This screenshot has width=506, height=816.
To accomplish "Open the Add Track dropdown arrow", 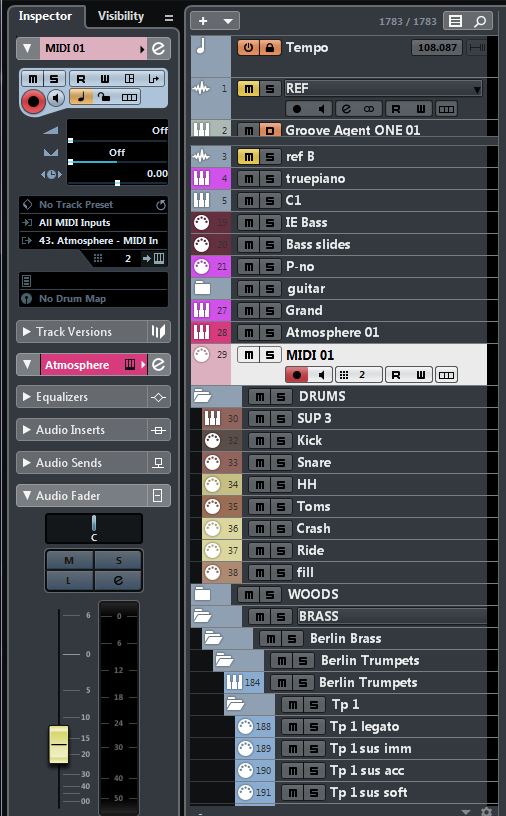I will click(228, 21).
